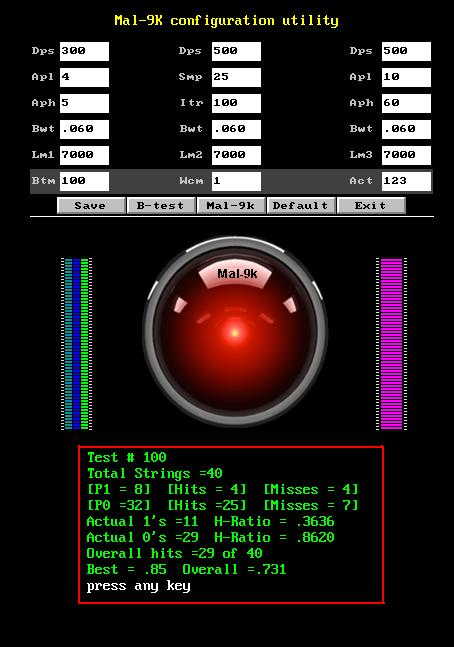Focus the Lm3 field showing 7000
The height and width of the screenshot is (647, 454).
(407, 155)
